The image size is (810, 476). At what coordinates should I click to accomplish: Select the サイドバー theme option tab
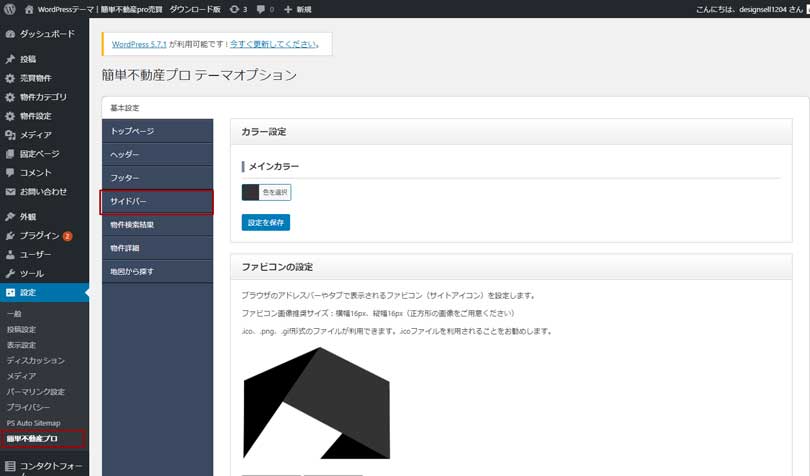(x=157, y=202)
